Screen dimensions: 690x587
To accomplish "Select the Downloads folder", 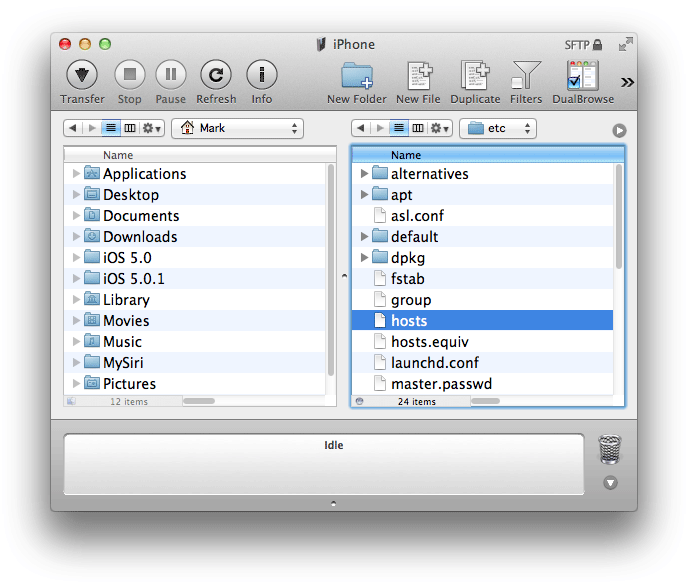I will point(139,237).
